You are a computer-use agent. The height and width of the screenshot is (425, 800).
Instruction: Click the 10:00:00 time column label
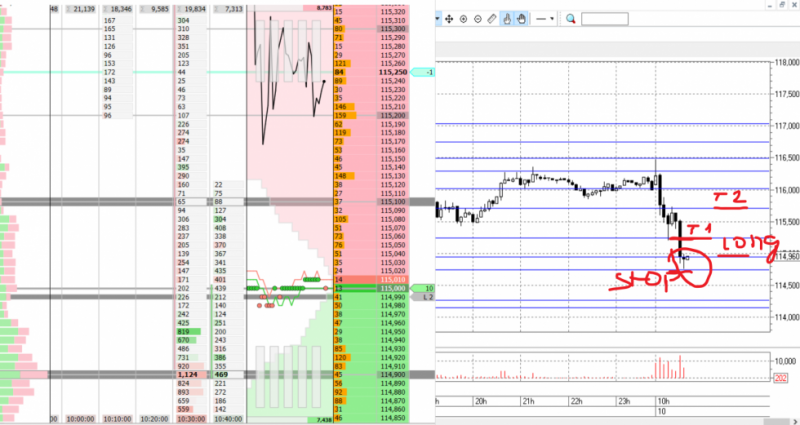[81, 419]
